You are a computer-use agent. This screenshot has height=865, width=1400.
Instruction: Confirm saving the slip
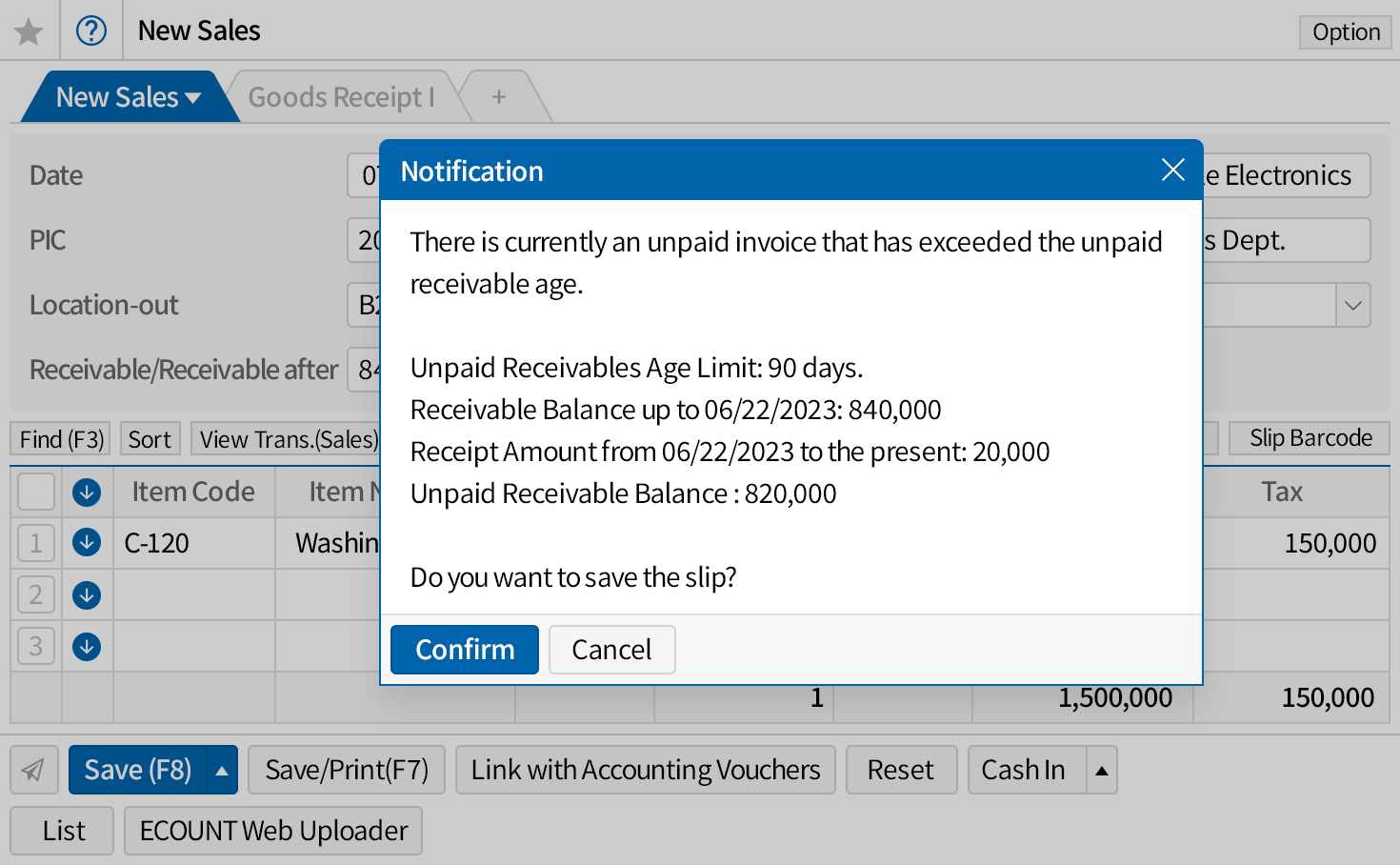tap(464, 650)
